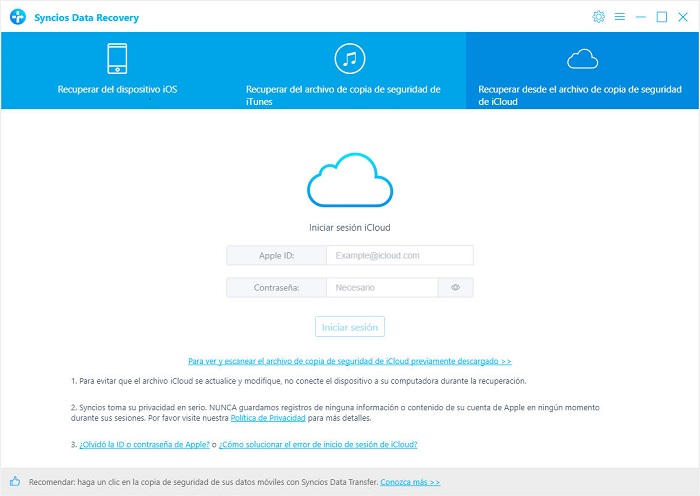This screenshot has height=496, width=700.
Task: Open the Política de Privacidad link
Action: pyautogui.click(x=268, y=418)
